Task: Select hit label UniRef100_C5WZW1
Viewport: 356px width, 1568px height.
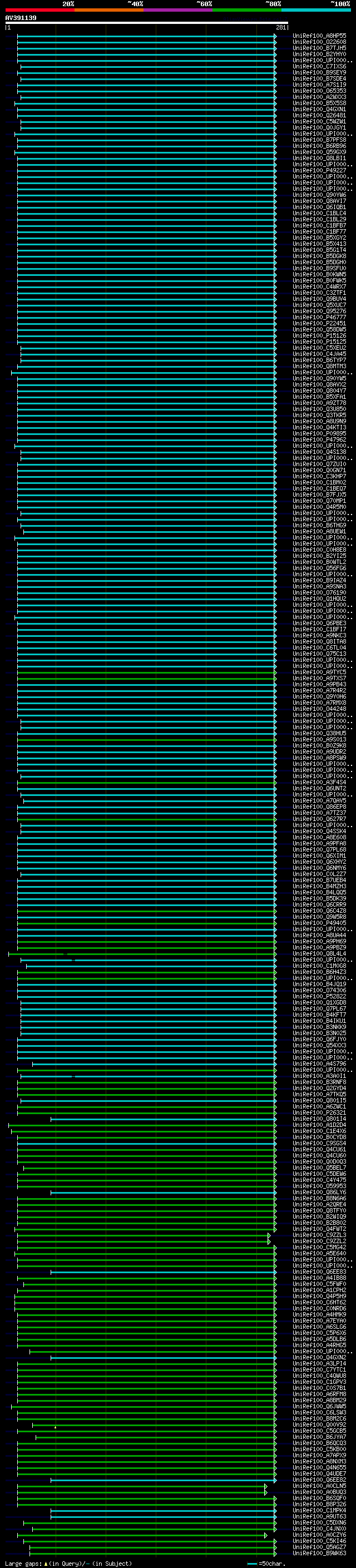Action: (x=319, y=122)
